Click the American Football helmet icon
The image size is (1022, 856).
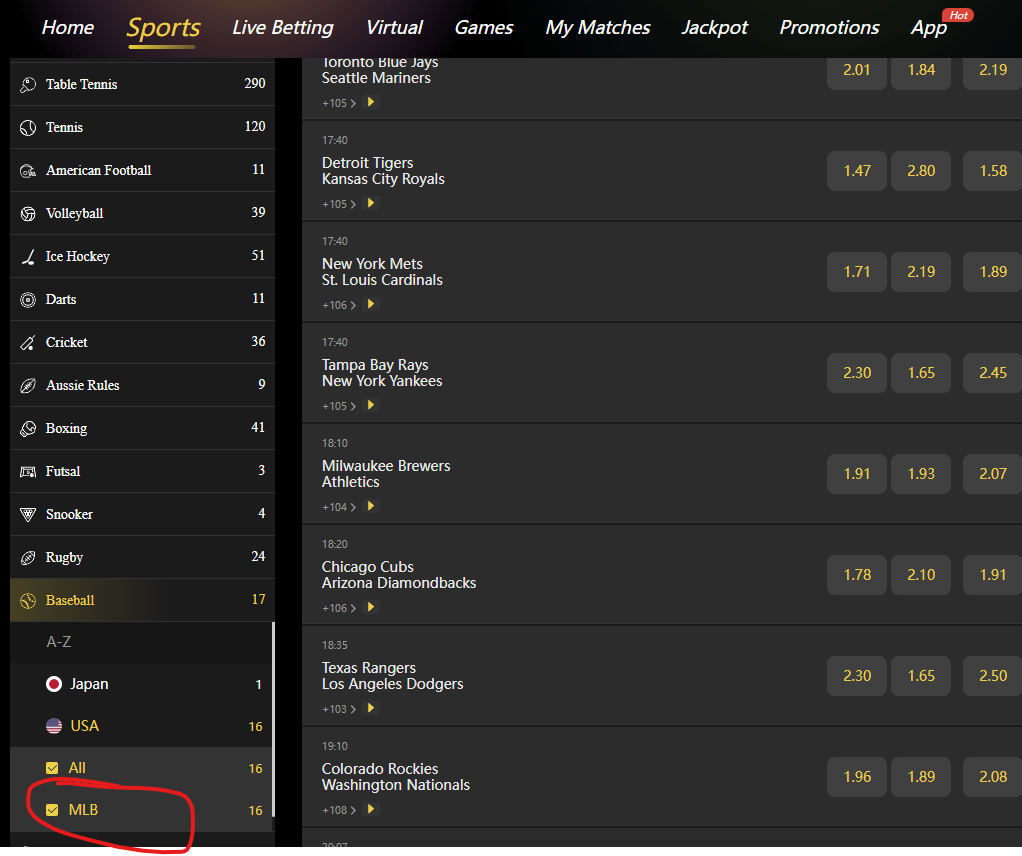(28, 171)
